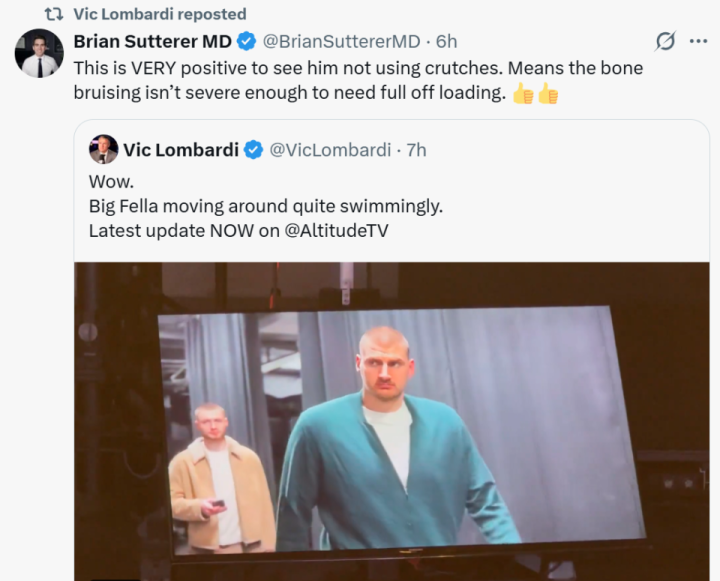
Task: Click Vic Lombardi's small avatar in quoted post
Action: tap(103, 149)
